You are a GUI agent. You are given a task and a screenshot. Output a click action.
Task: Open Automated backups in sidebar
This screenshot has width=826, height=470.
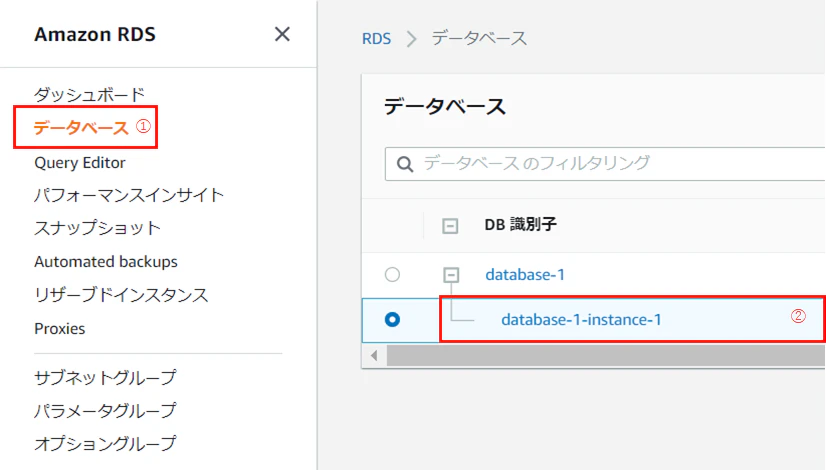point(106,261)
